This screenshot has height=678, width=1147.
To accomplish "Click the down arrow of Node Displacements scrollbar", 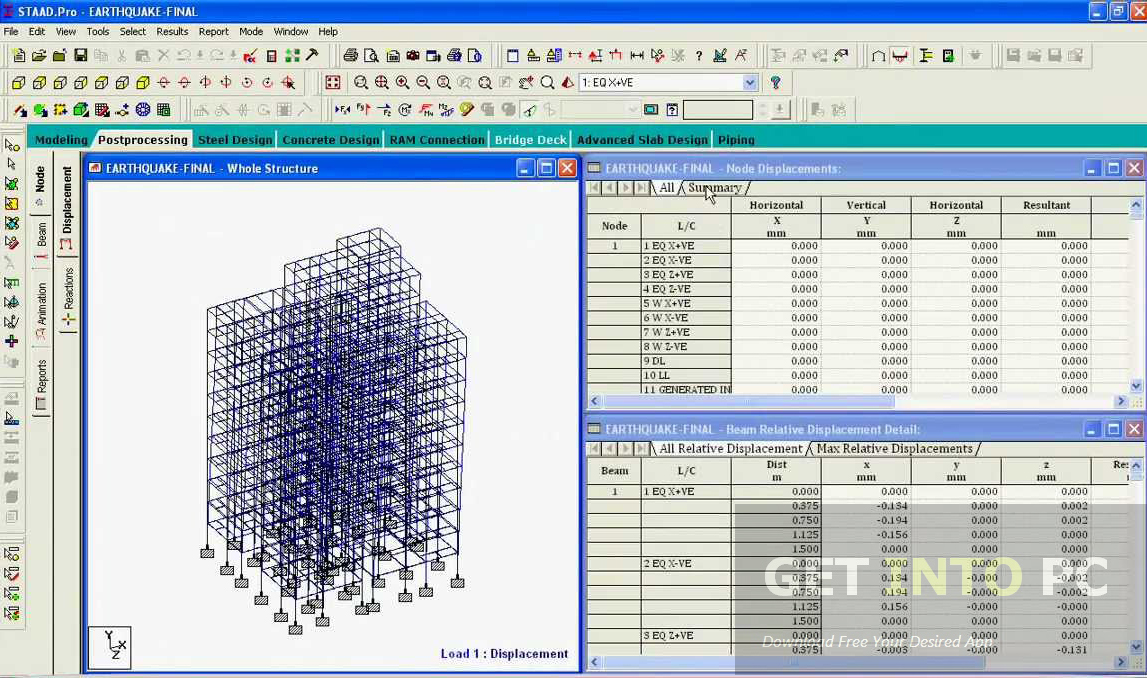I will pos(1136,385).
